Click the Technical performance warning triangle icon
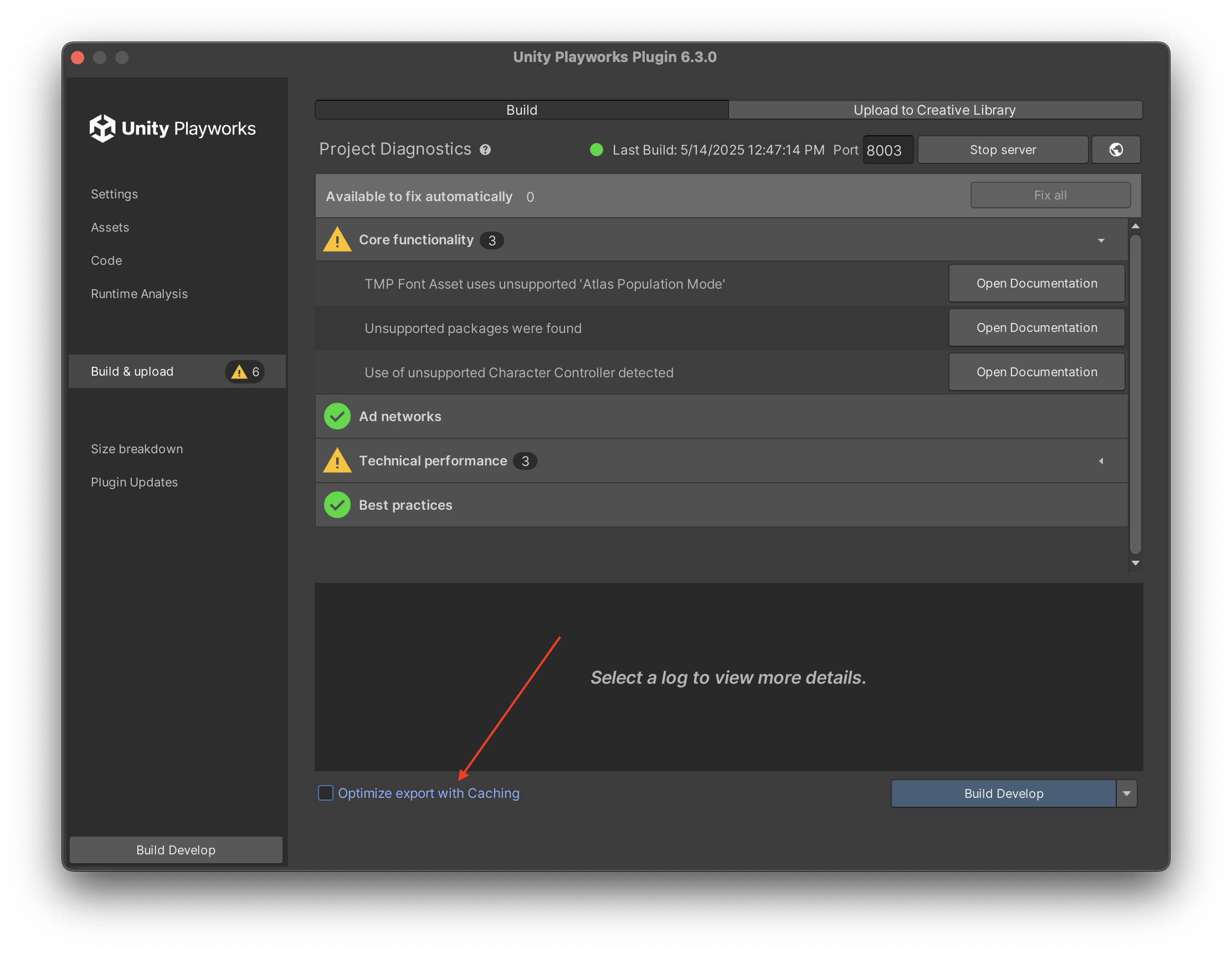The width and height of the screenshot is (1232, 953). [337, 460]
